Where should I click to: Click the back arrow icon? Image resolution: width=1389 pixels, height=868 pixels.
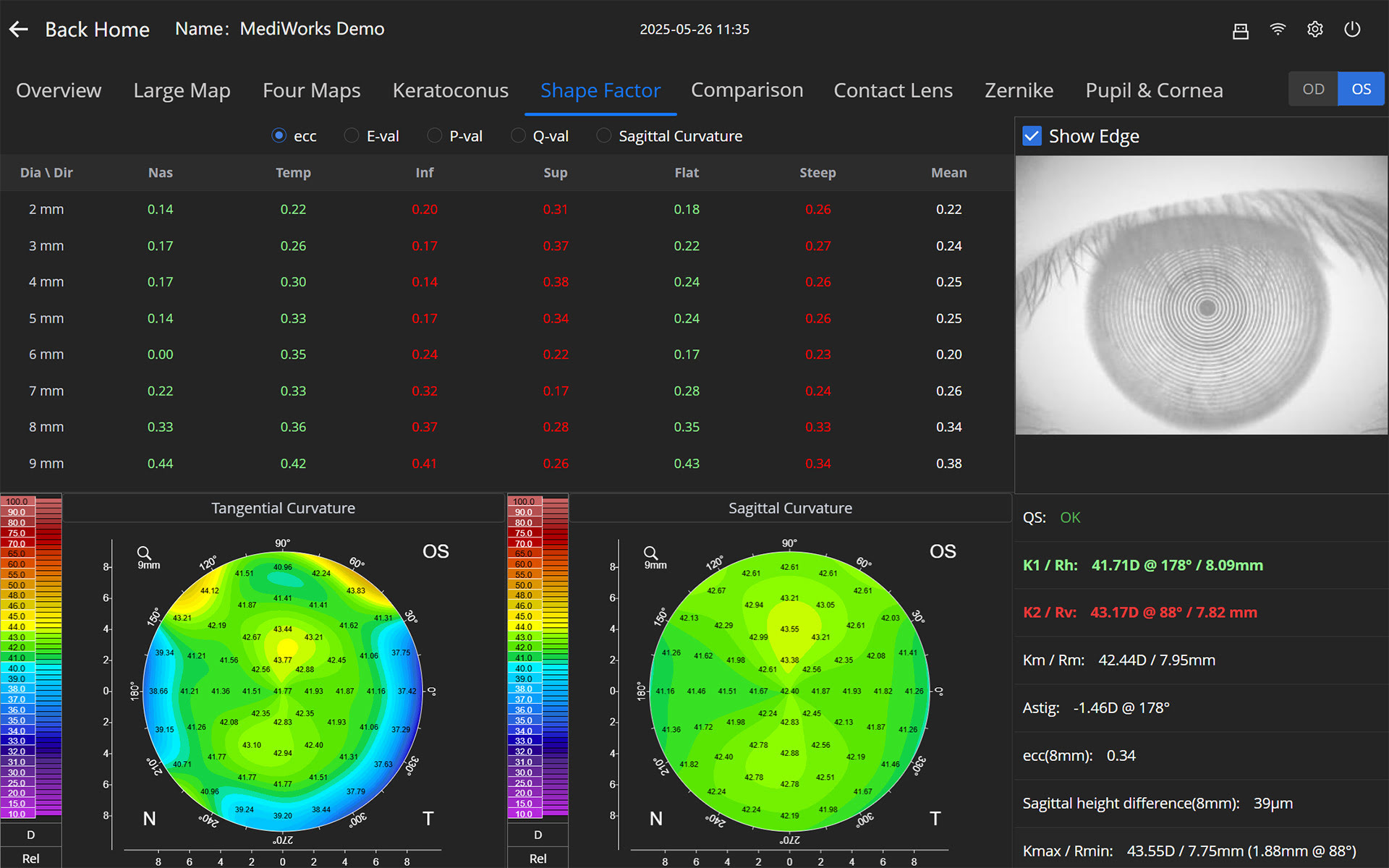pyautogui.click(x=19, y=29)
